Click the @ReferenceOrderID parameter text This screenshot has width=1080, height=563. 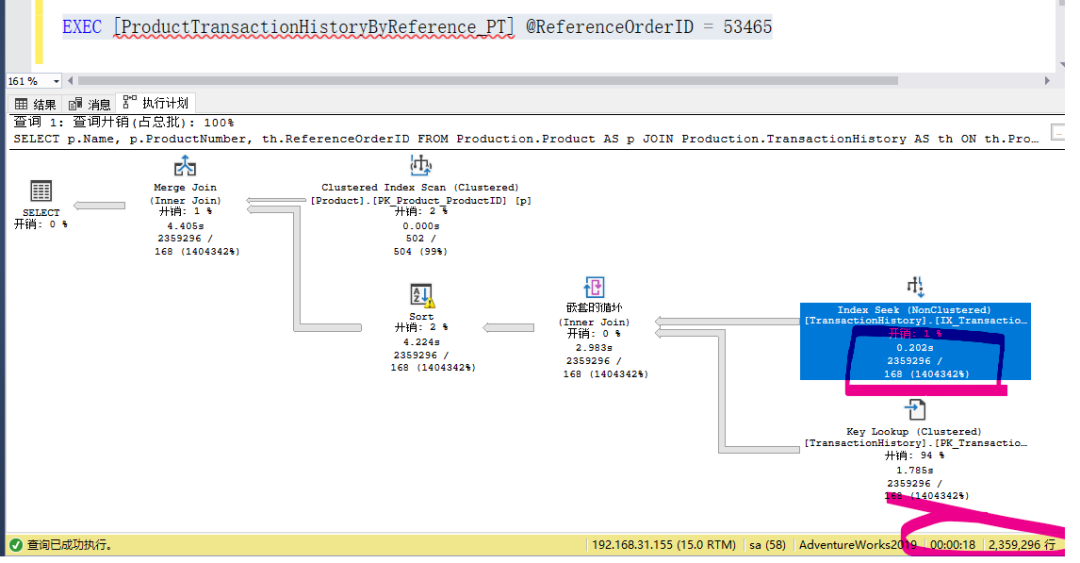click(610, 27)
